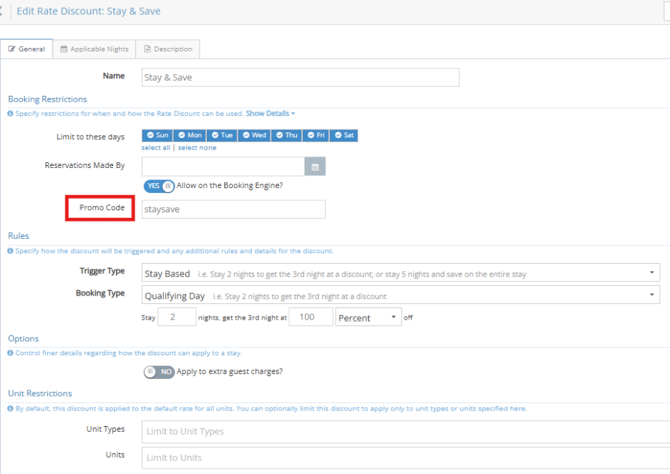
Task: Click the info icon under Options heading
Action: coord(11,353)
